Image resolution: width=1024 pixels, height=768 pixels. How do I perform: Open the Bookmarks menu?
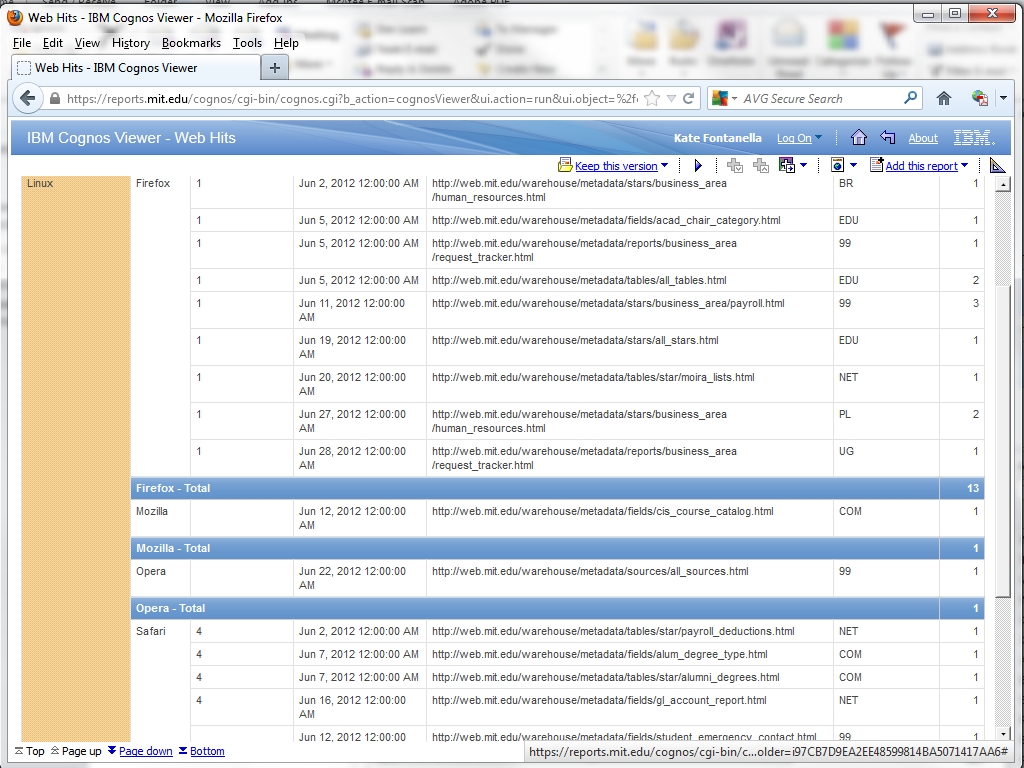191,43
